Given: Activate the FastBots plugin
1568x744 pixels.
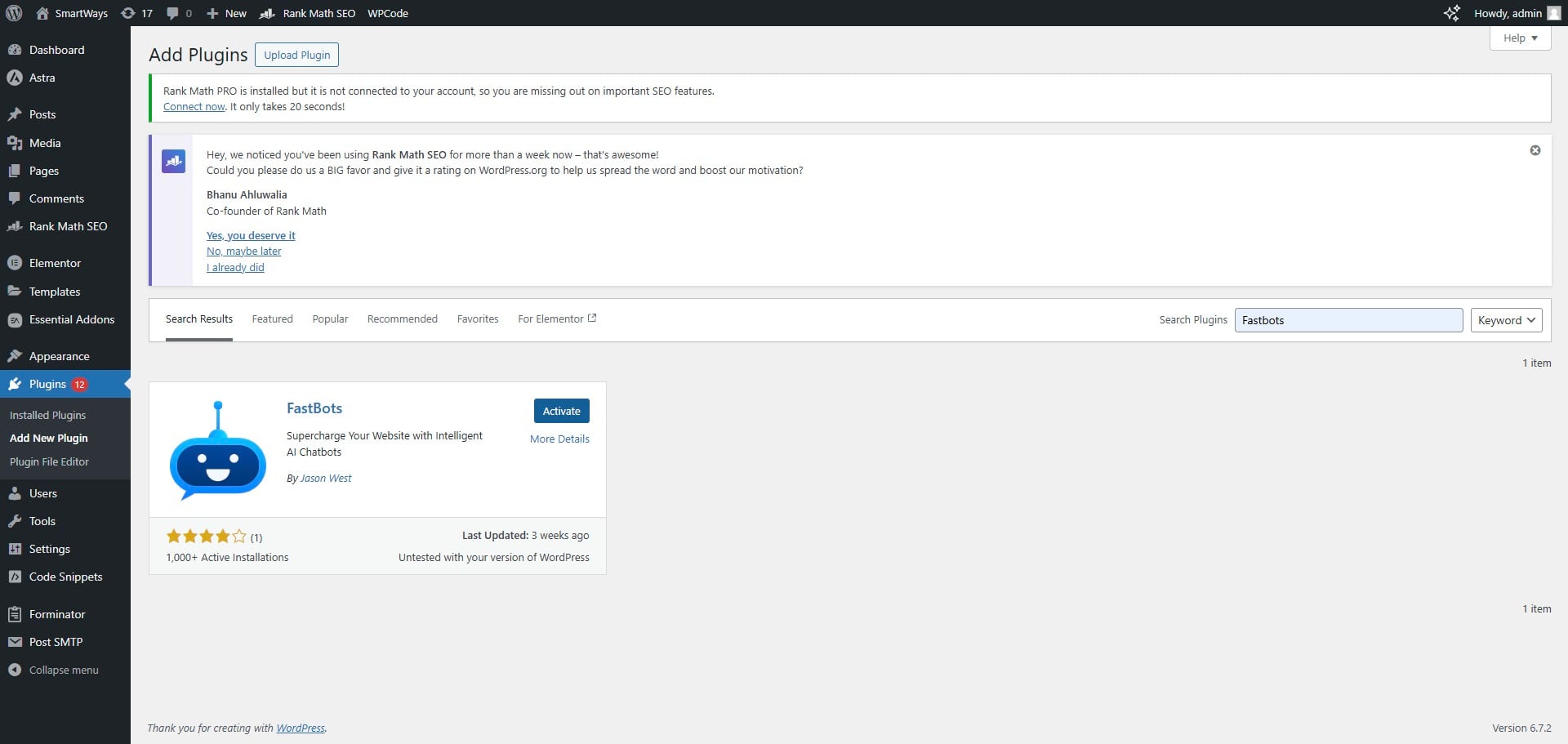Looking at the screenshot, I should [x=561, y=410].
